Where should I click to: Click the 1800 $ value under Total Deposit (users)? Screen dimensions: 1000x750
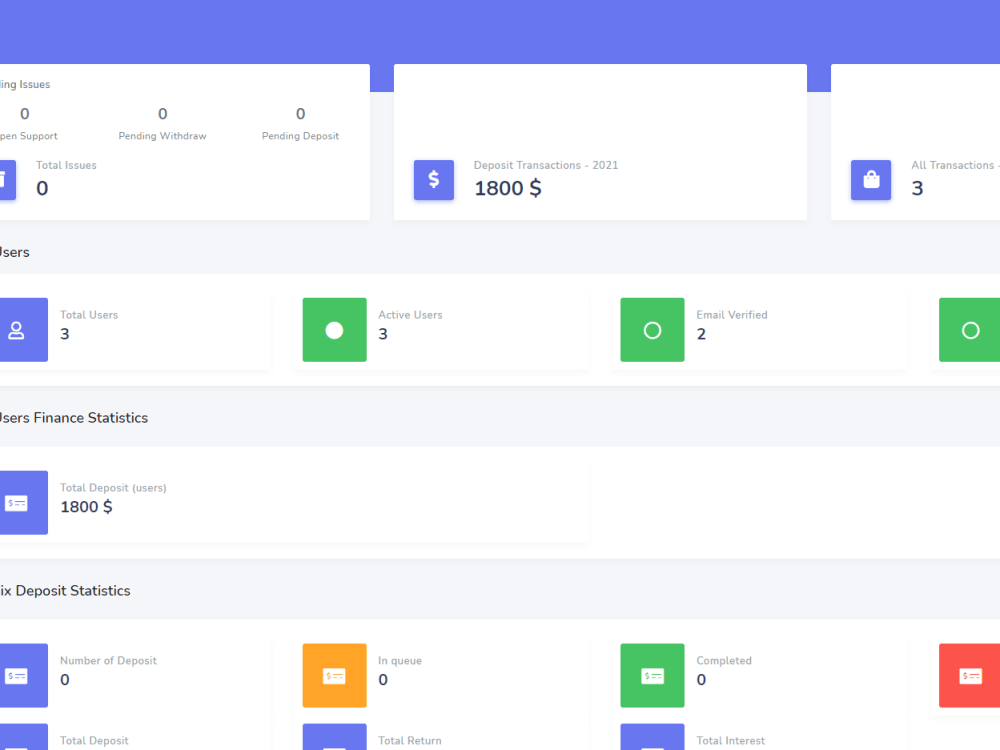86,507
